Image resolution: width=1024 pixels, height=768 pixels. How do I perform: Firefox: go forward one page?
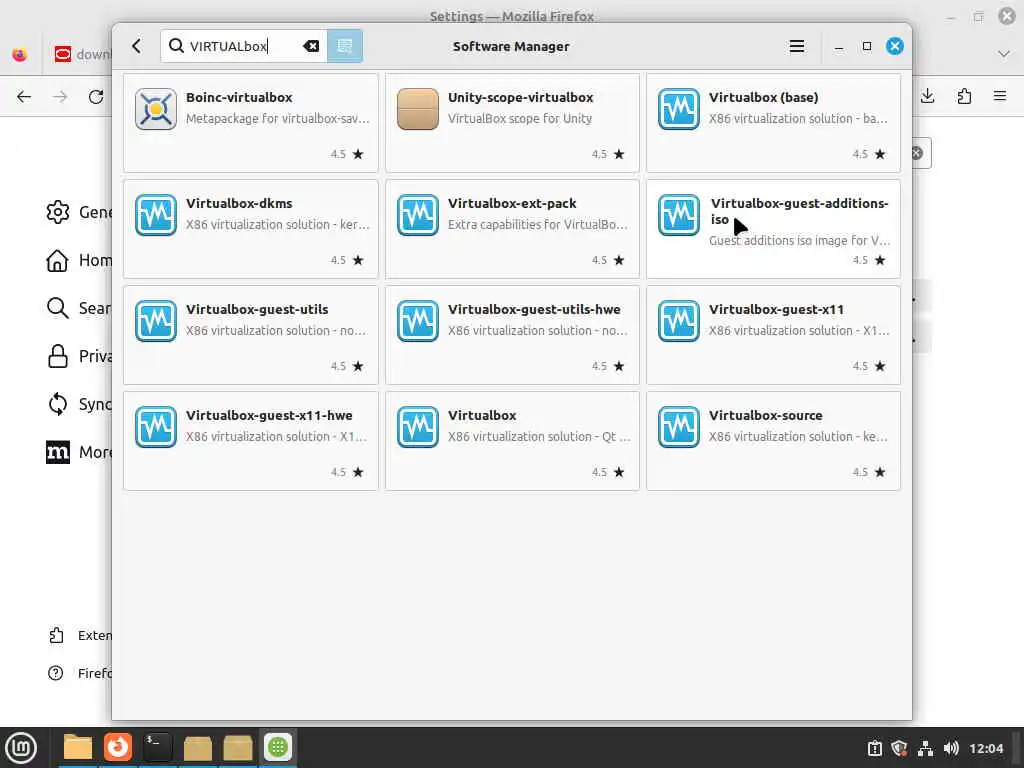tap(60, 97)
